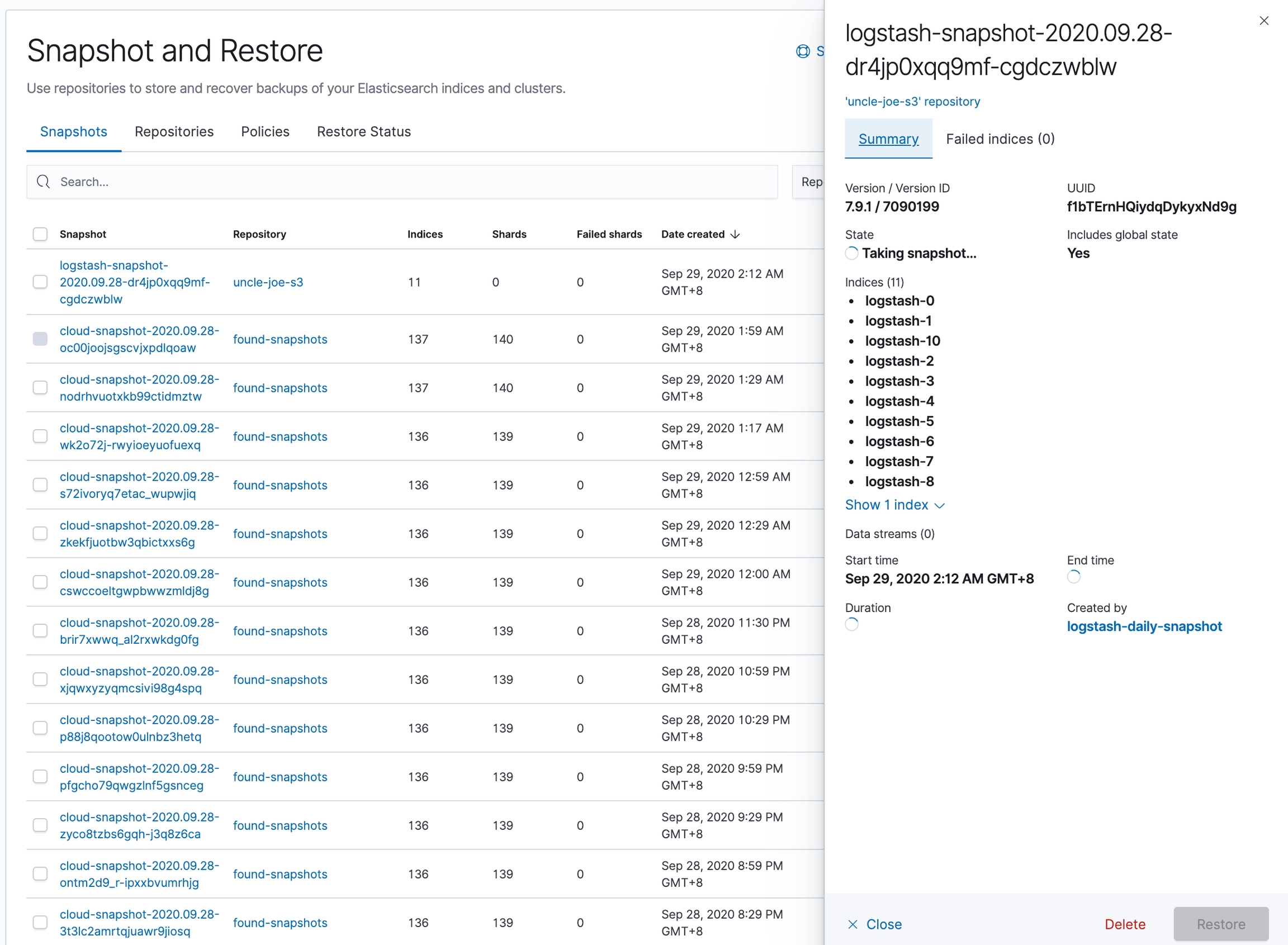The width and height of the screenshot is (1288, 945).
Task: Select the logstash-snapshot row checkbox
Action: [x=40, y=282]
